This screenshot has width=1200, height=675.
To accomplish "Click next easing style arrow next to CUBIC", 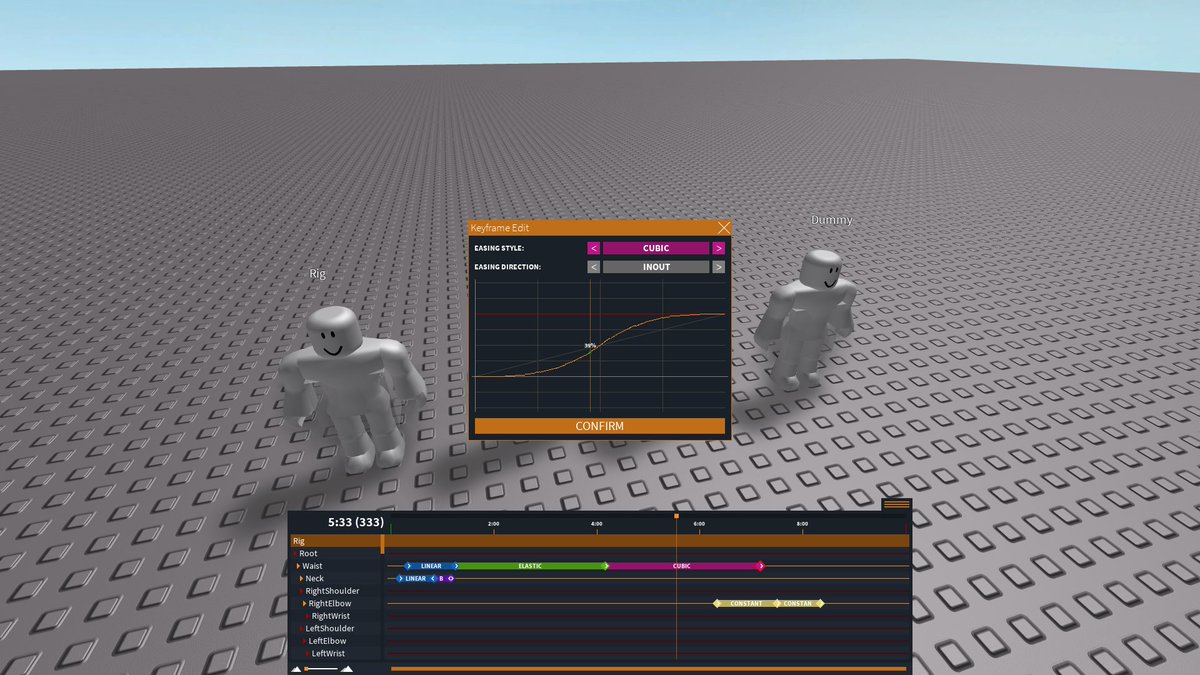I will coord(718,248).
